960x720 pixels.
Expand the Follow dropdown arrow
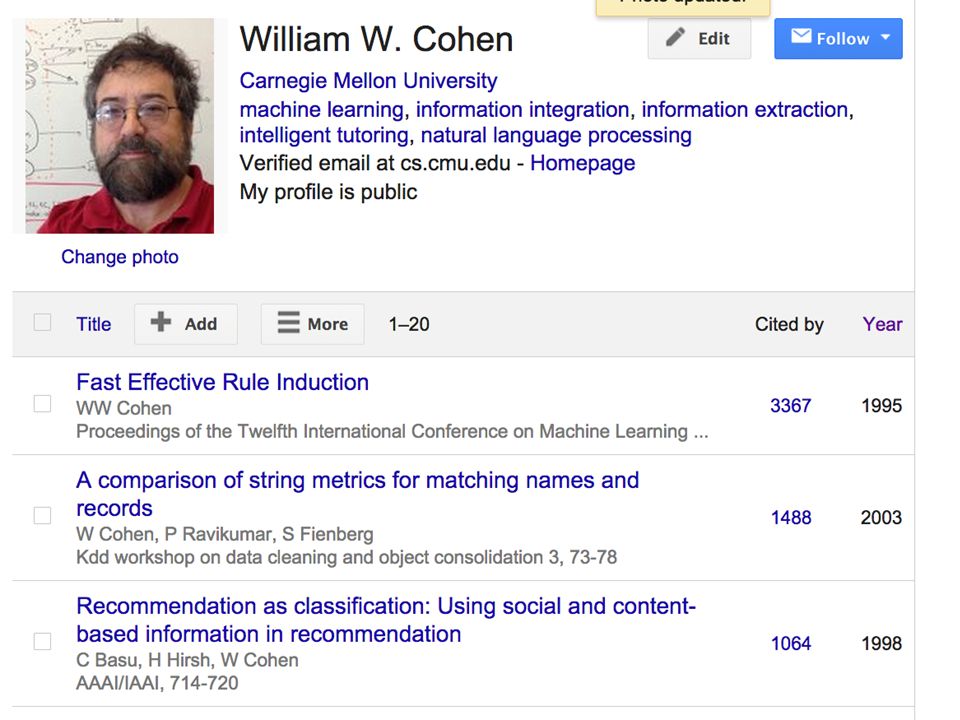885,37
